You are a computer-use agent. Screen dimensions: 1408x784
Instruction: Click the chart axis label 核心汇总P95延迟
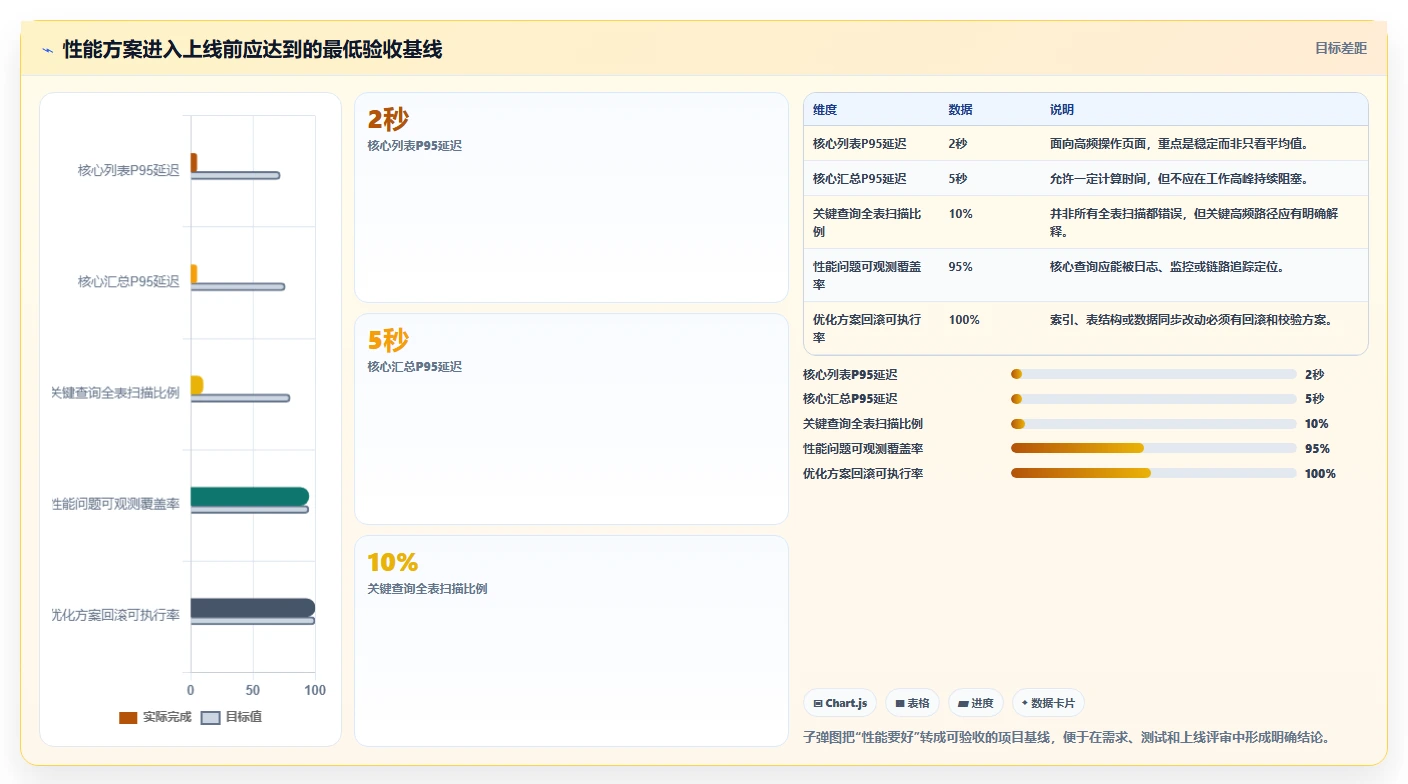129,281
